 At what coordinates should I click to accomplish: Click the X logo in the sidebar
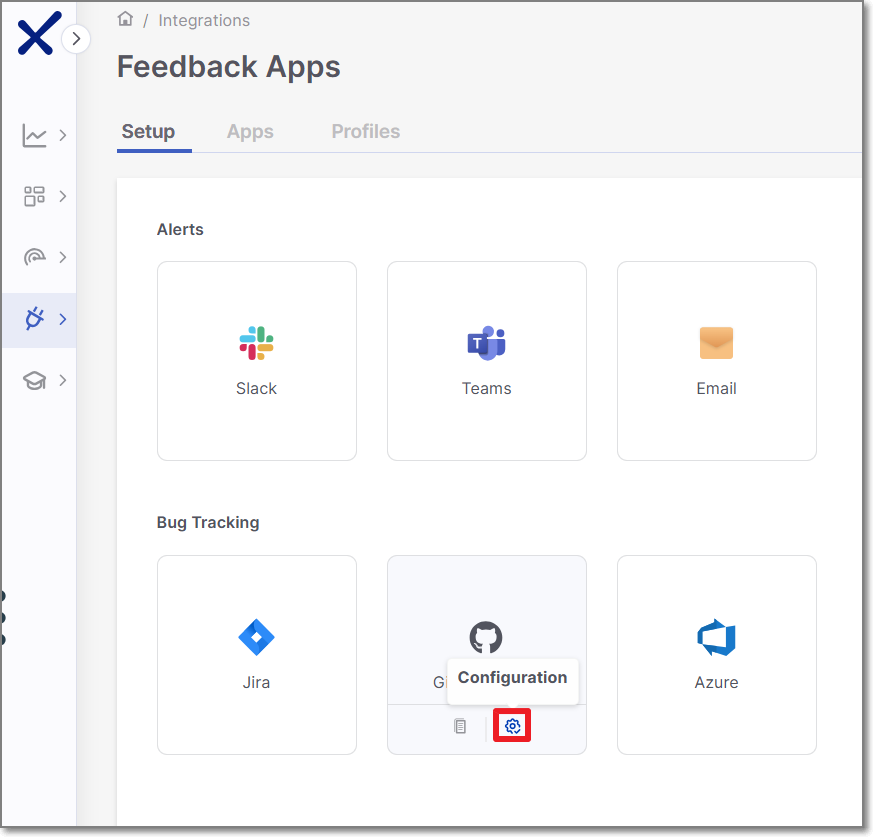coord(39,33)
